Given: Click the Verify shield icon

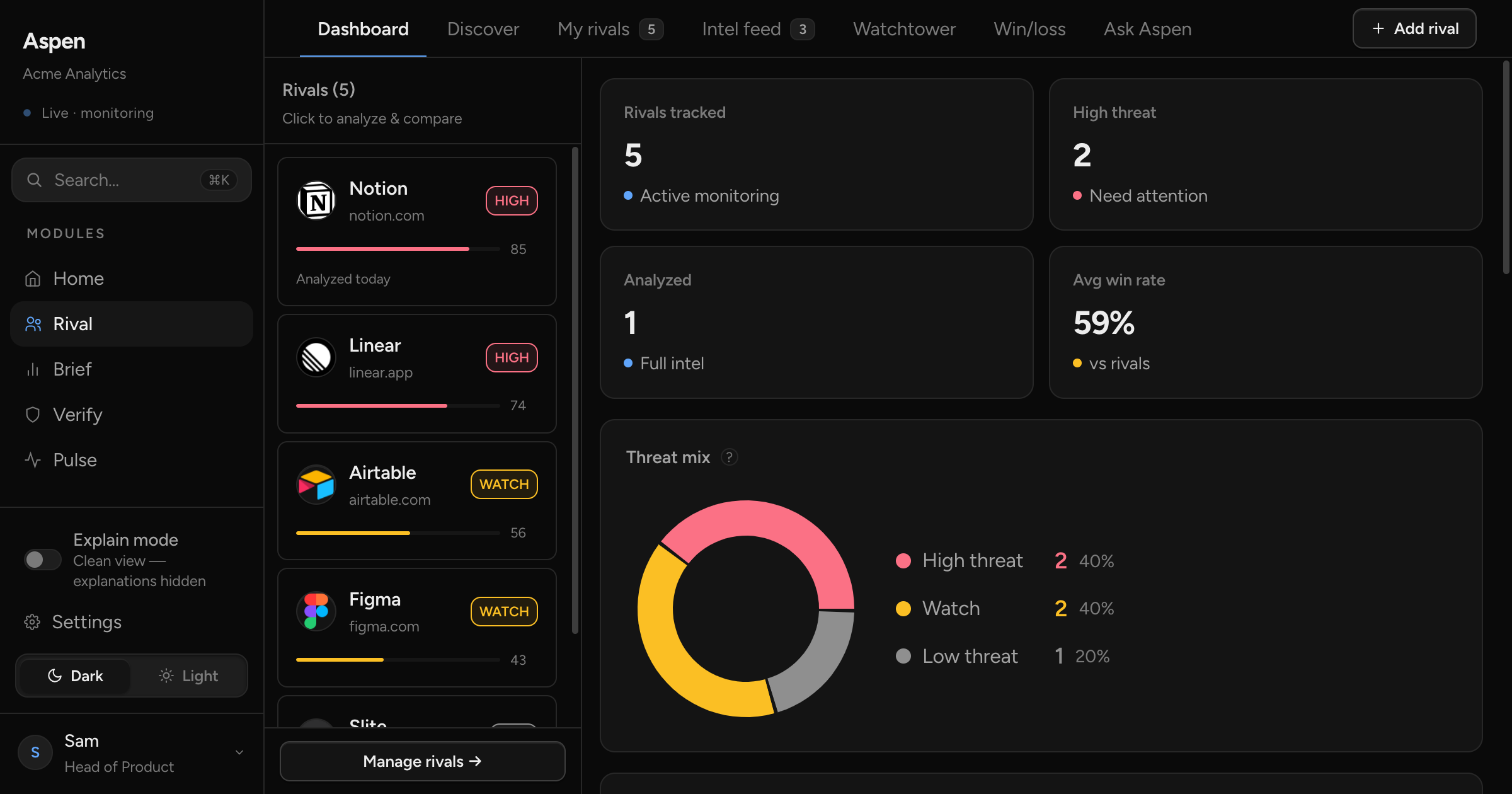Looking at the screenshot, I should [33, 415].
